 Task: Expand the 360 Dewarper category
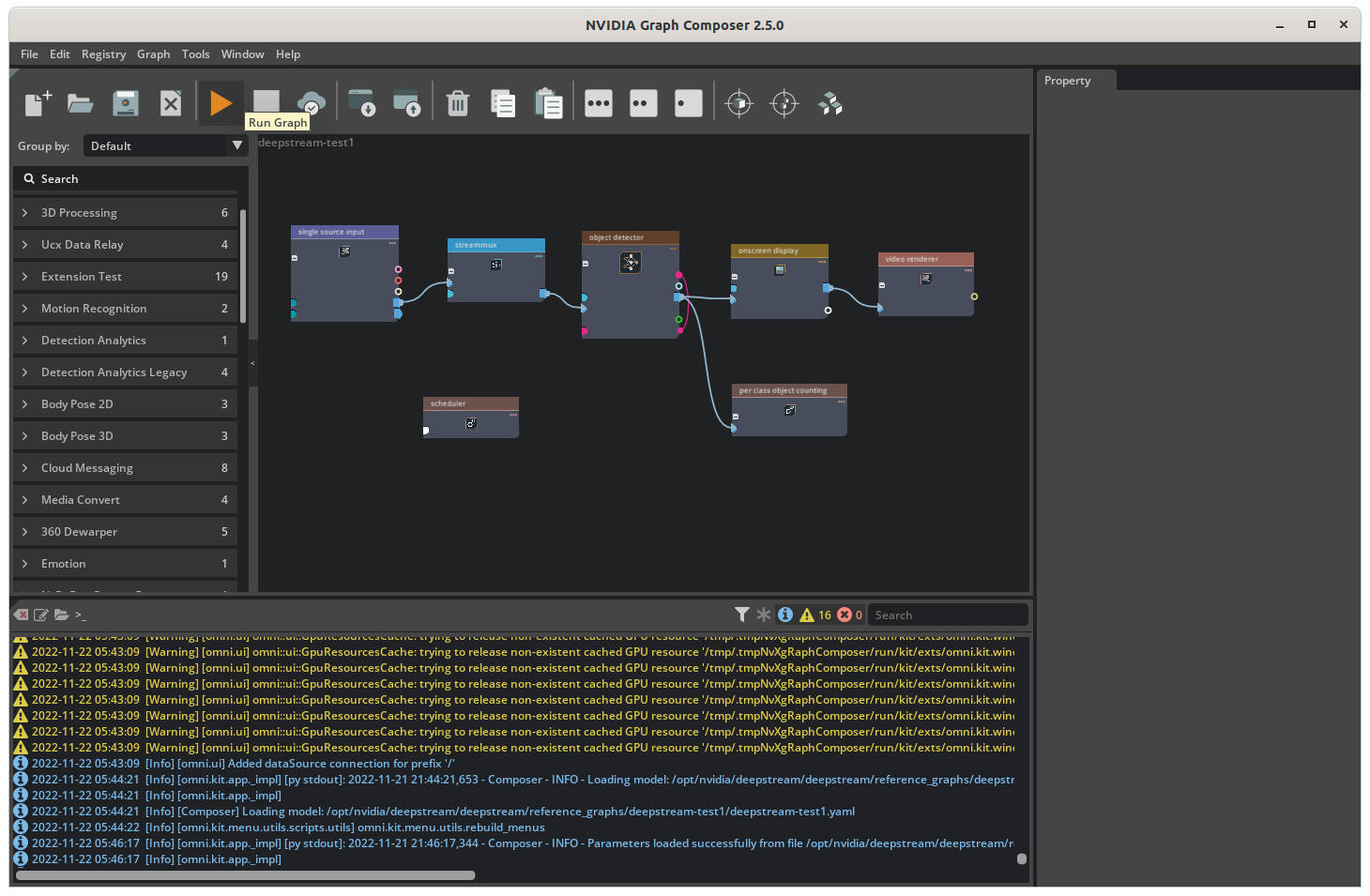click(x=125, y=532)
